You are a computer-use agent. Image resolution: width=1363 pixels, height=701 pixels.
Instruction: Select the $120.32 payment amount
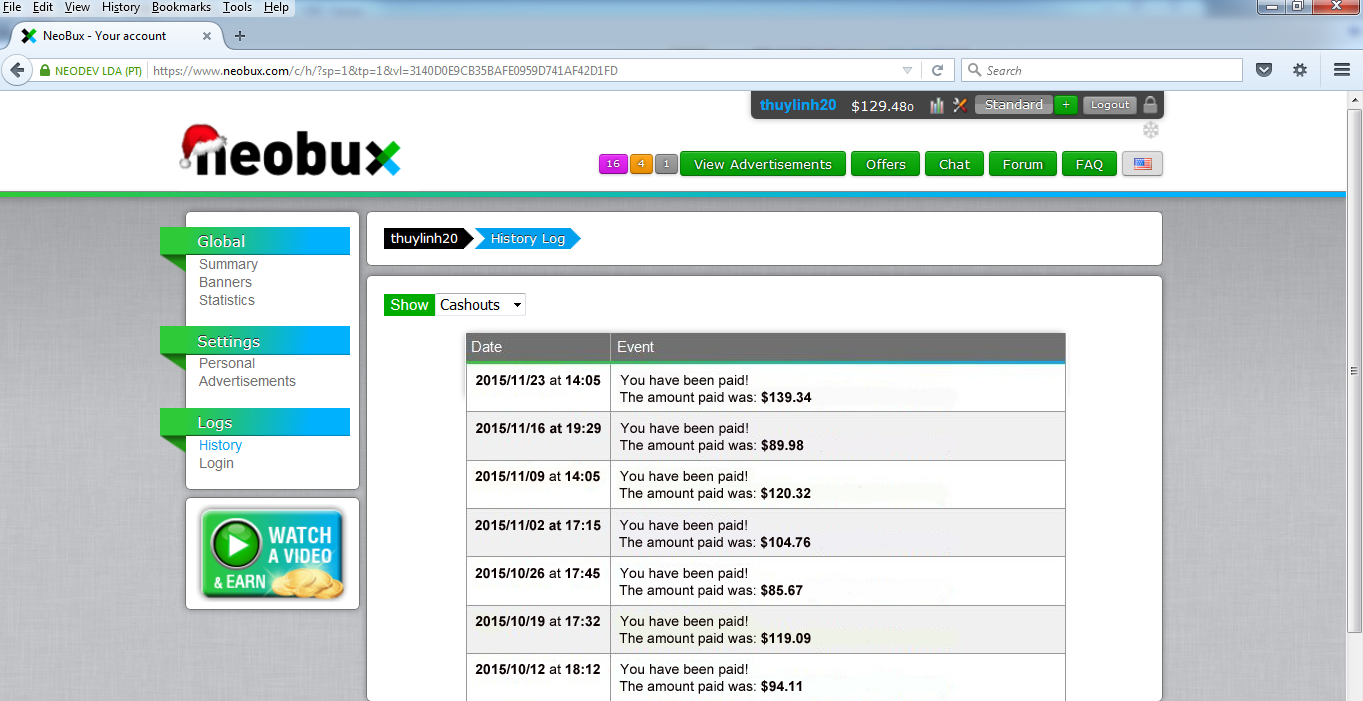click(x=786, y=493)
